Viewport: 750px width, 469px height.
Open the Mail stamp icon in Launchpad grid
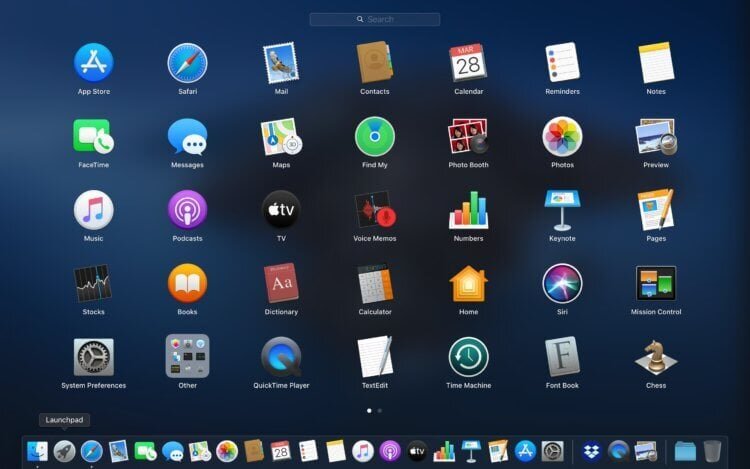tap(281, 63)
